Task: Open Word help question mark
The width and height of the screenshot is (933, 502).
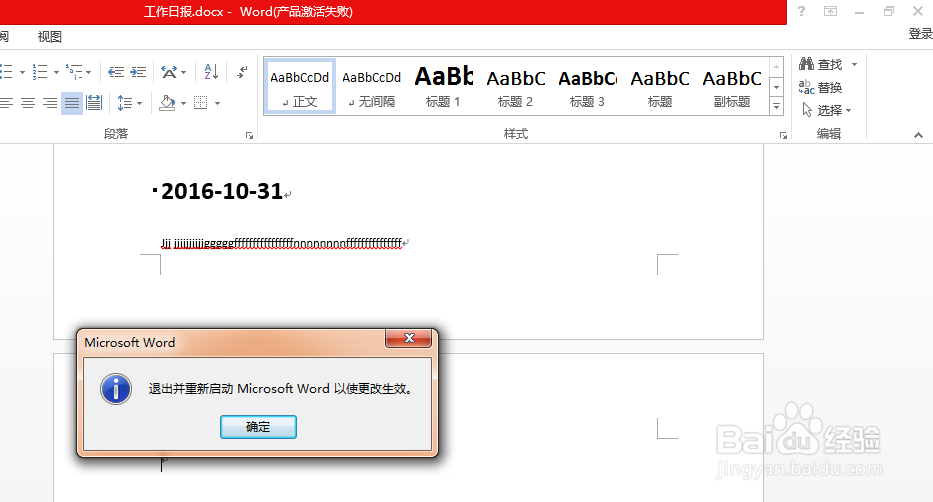Action: pyautogui.click(x=801, y=11)
